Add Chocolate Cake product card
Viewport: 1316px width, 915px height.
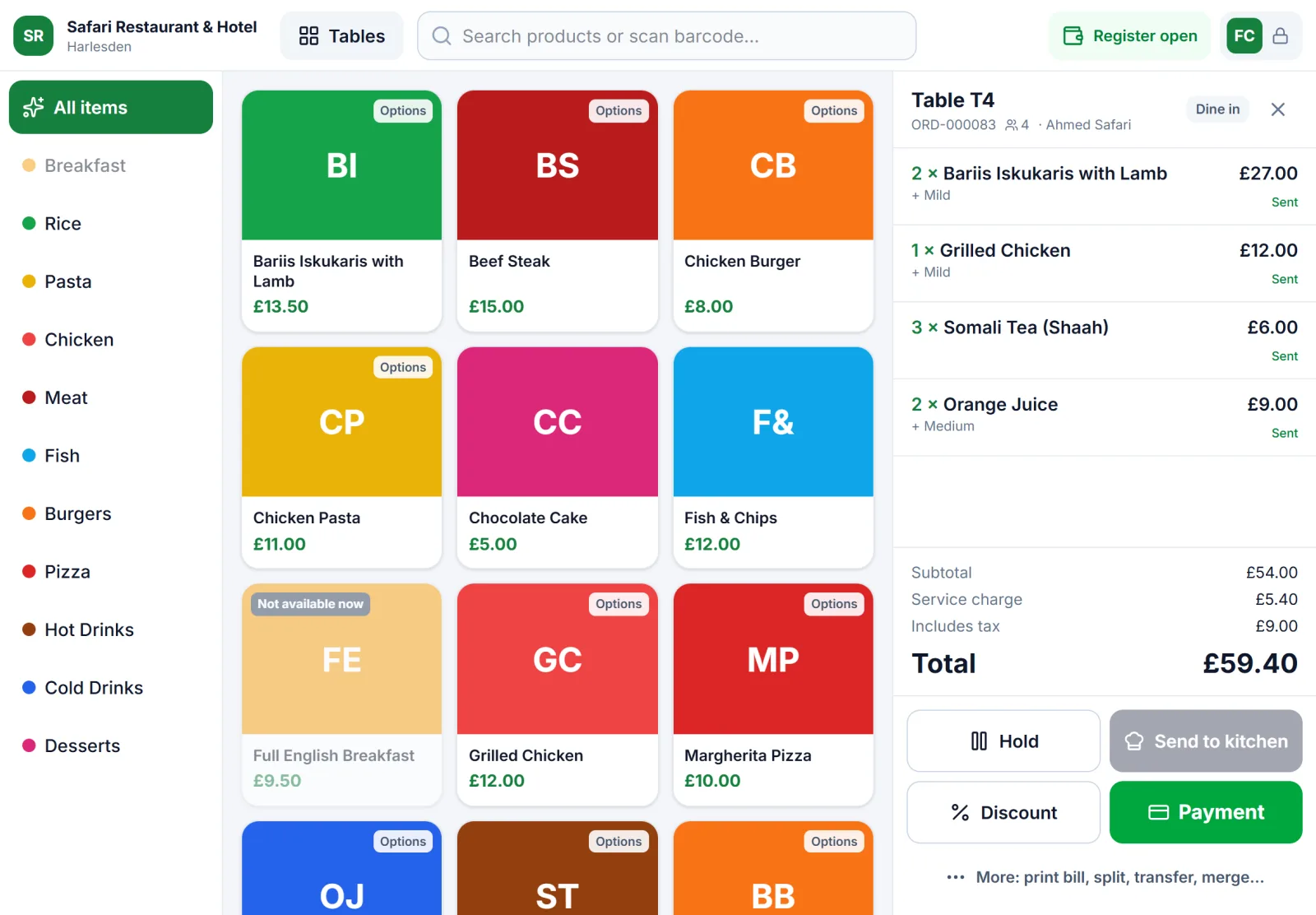[558, 457]
